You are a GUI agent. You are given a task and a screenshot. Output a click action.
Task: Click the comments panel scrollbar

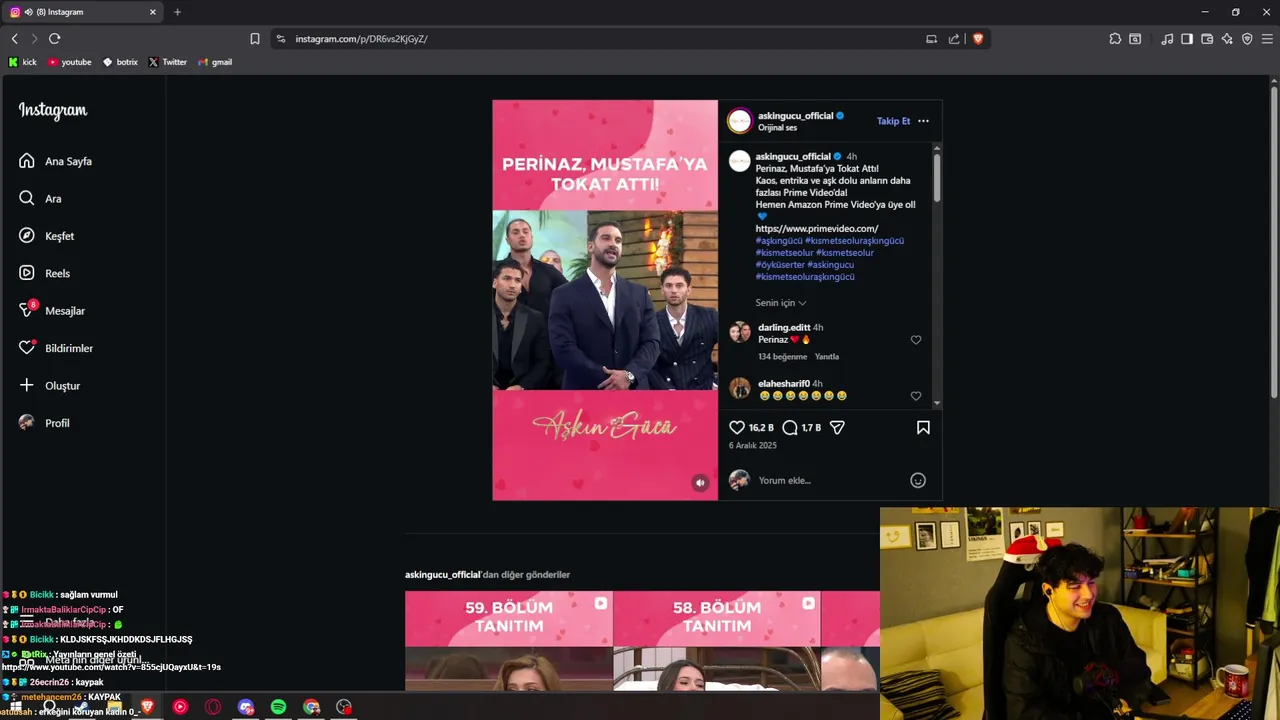[937, 177]
